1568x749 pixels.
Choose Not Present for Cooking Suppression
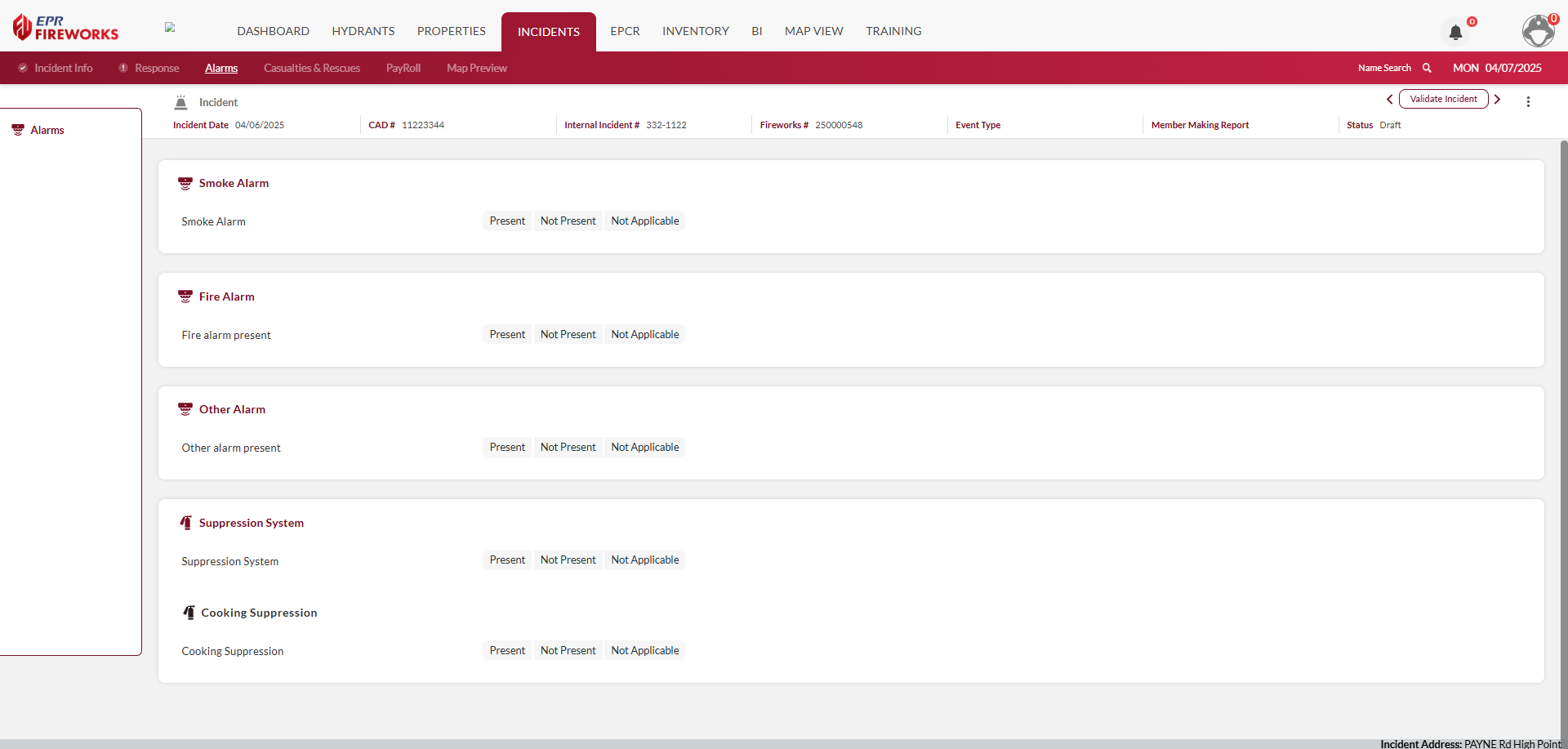click(x=568, y=651)
